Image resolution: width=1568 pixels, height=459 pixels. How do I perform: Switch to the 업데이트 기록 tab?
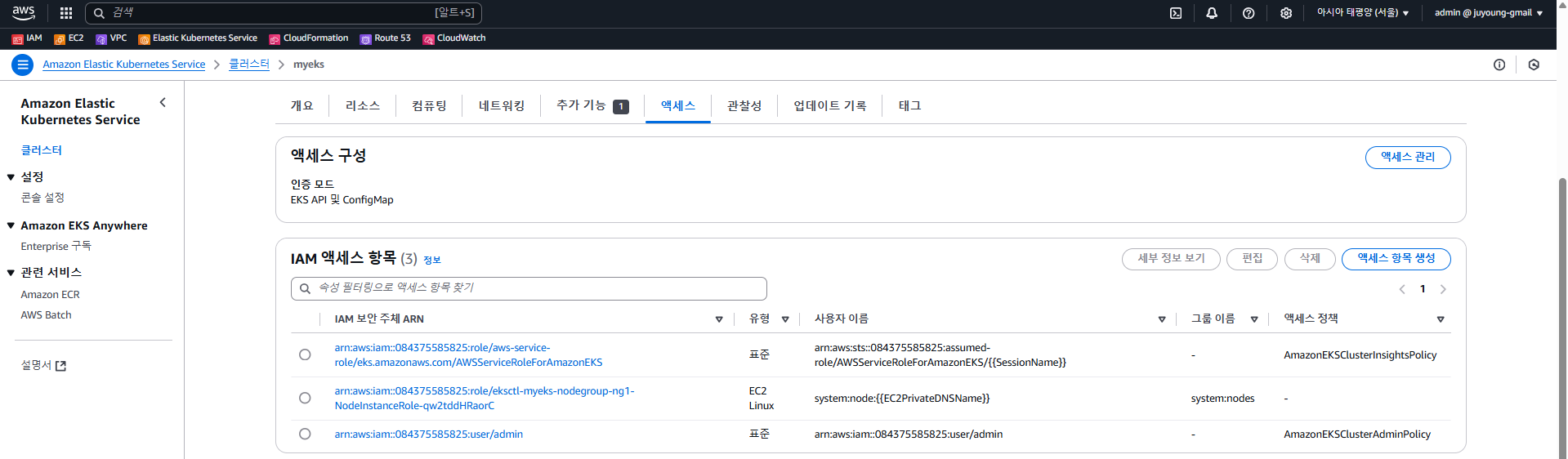click(x=830, y=106)
